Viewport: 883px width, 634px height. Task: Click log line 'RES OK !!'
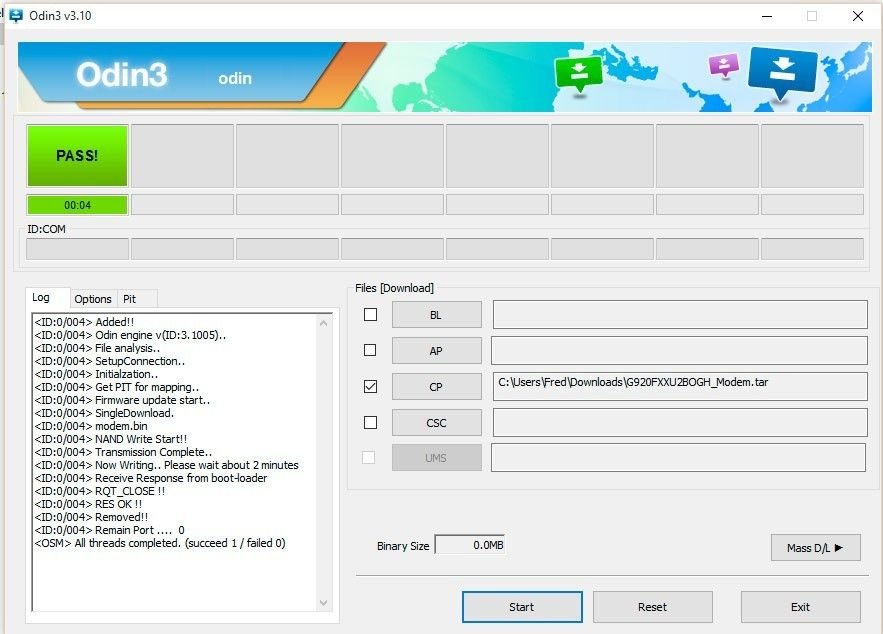(x=88, y=503)
